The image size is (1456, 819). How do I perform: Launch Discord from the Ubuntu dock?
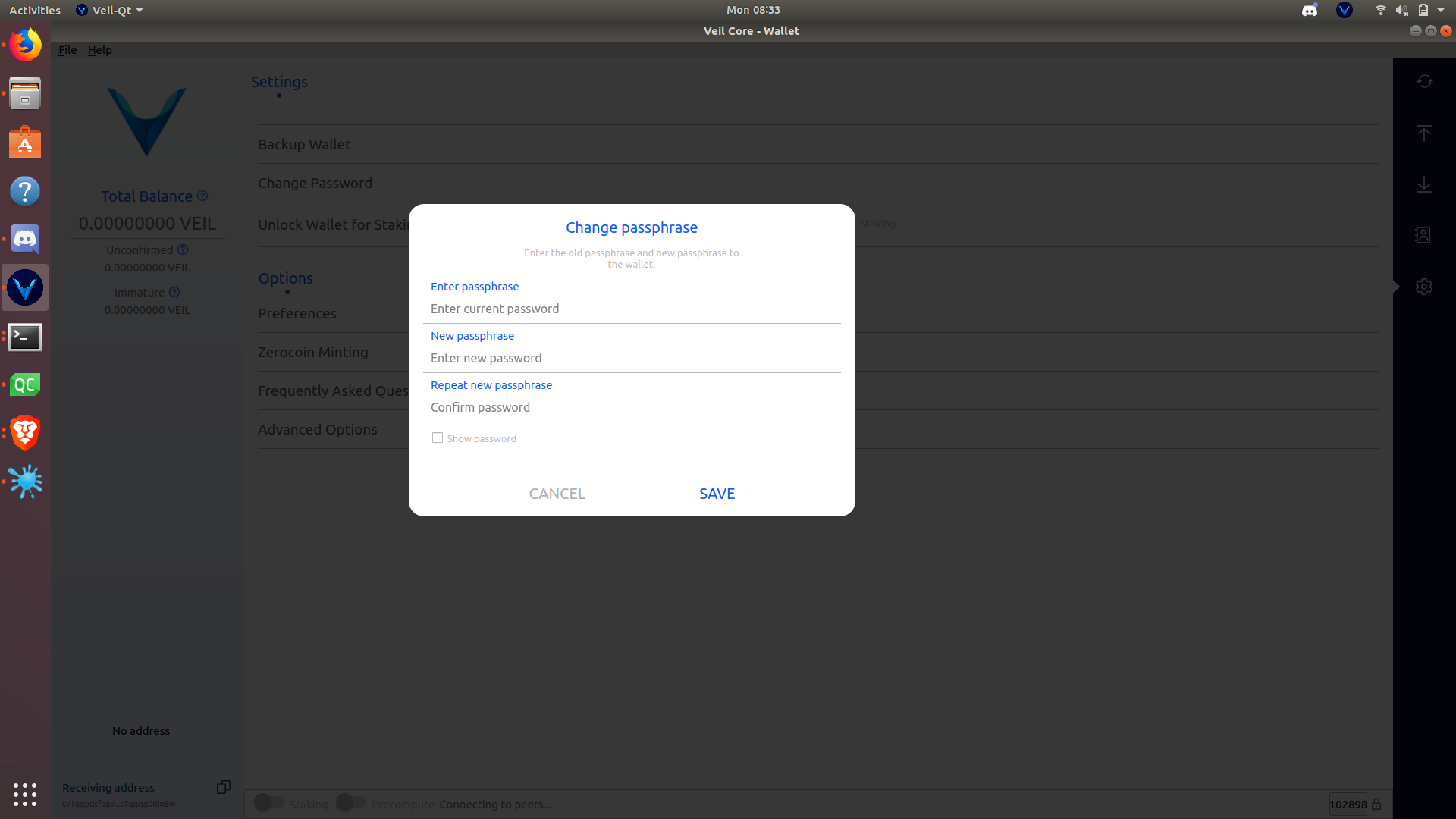tap(25, 239)
